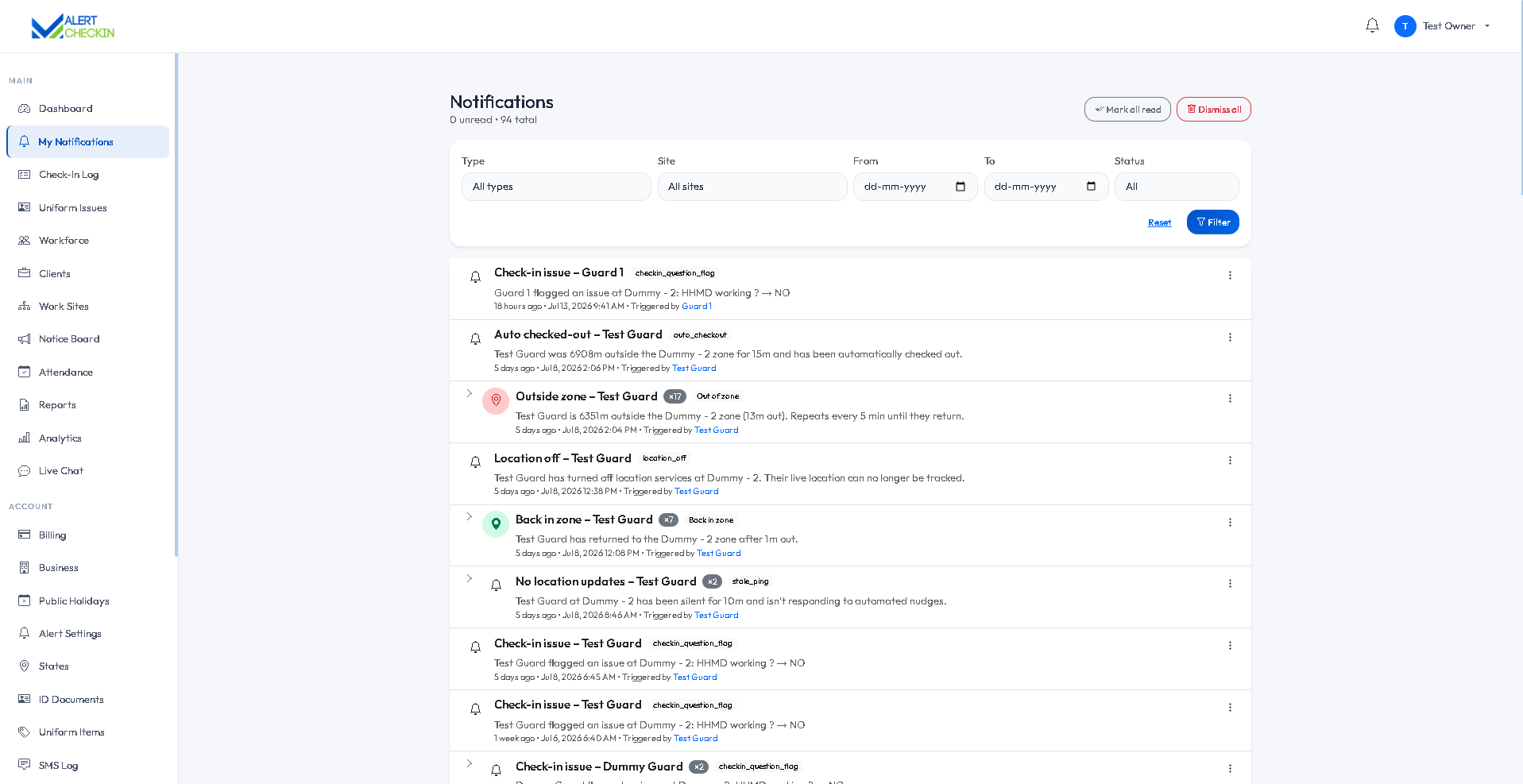The width and height of the screenshot is (1523, 784).
Task: Click the Attendance calendar icon
Action: click(25, 372)
